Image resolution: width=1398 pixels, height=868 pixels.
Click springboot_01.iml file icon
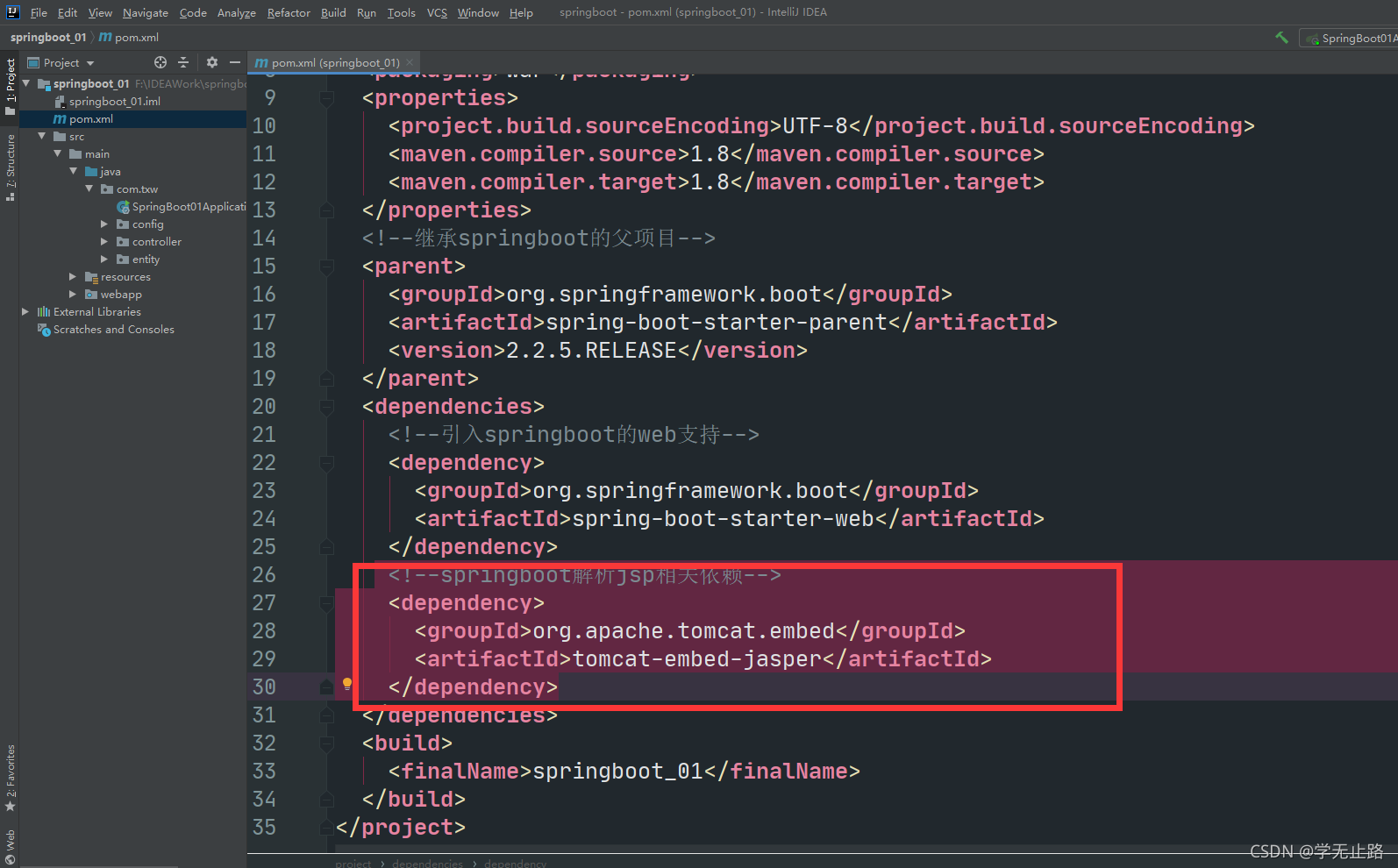pyautogui.click(x=60, y=102)
